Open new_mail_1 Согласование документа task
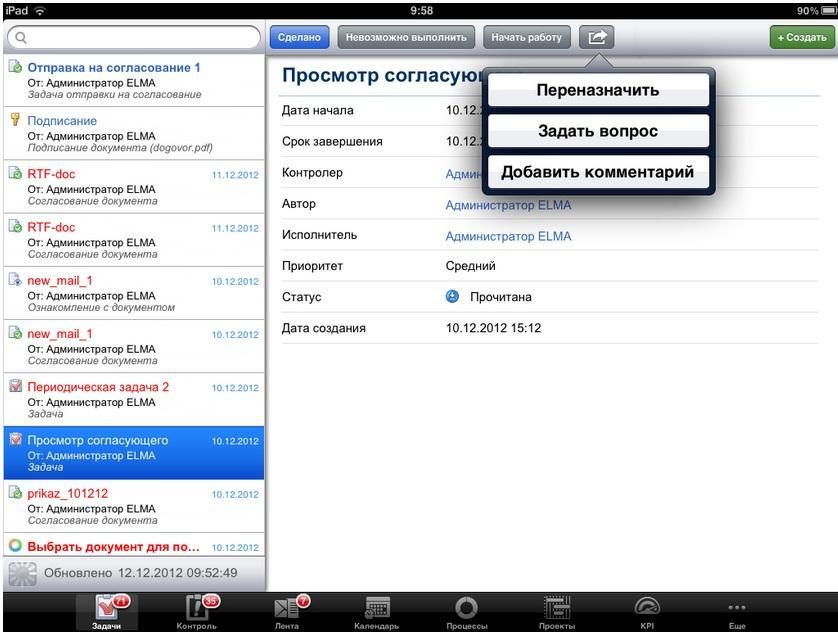This screenshot has width=838, height=635. 134,346
